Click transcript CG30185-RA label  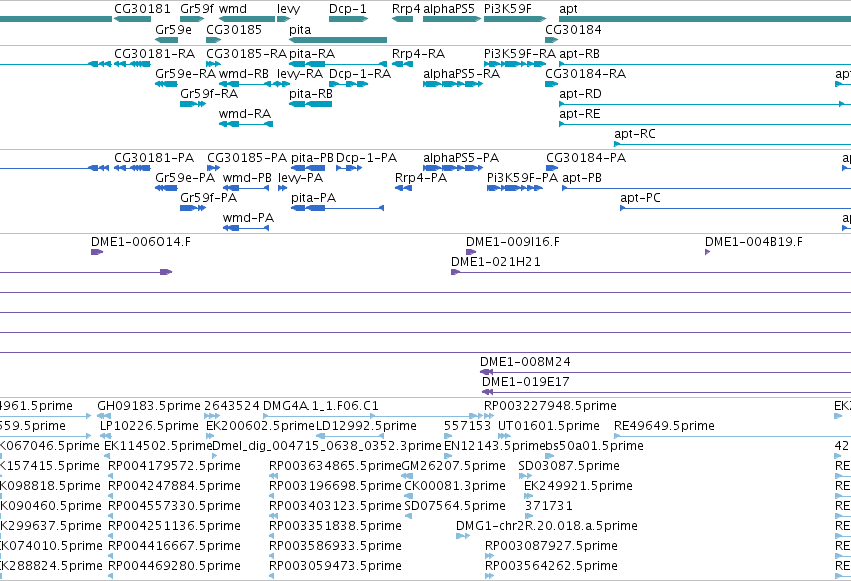pyautogui.click(x=246, y=54)
